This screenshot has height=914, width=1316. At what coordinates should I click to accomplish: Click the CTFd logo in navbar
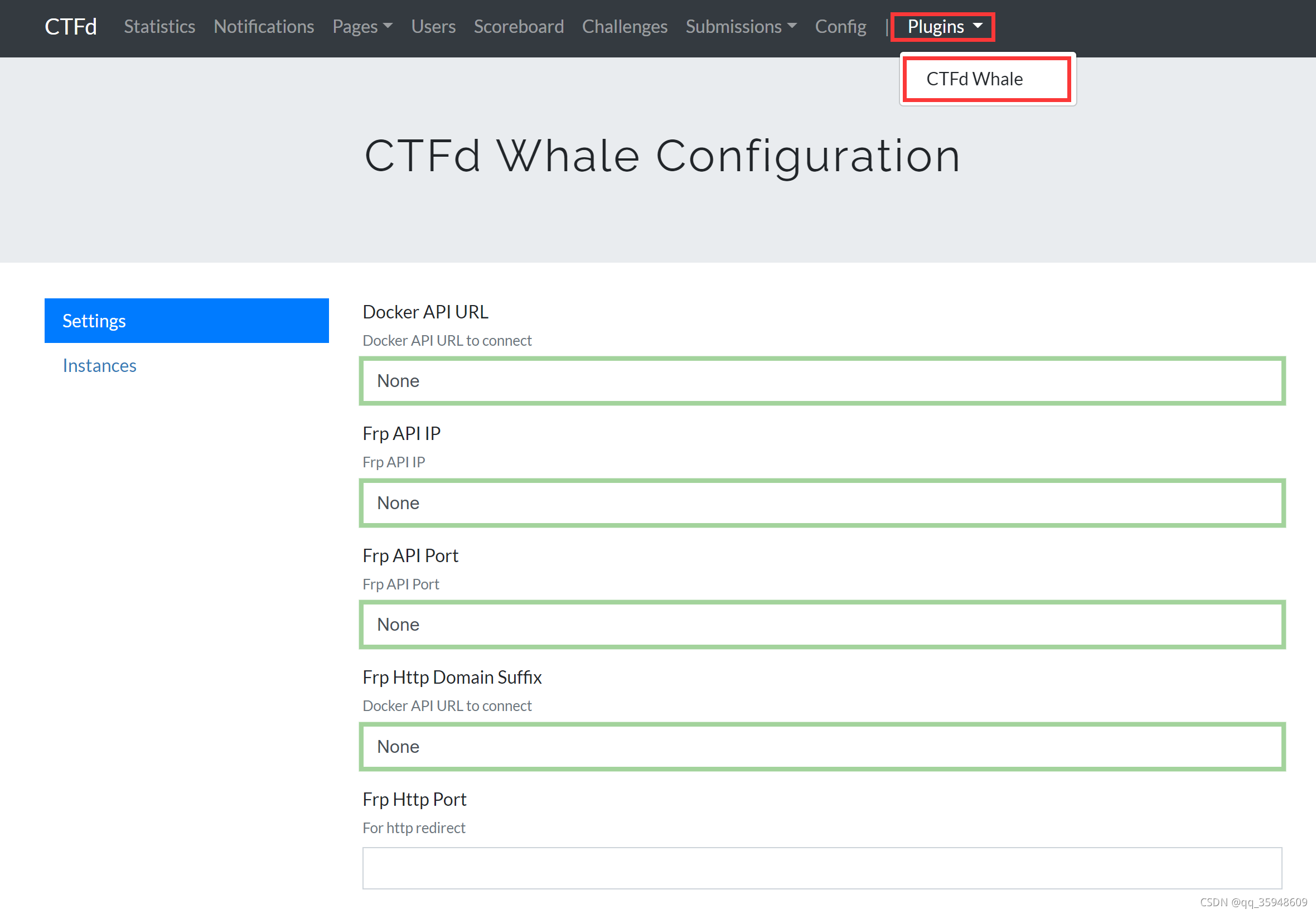coord(70,26)
